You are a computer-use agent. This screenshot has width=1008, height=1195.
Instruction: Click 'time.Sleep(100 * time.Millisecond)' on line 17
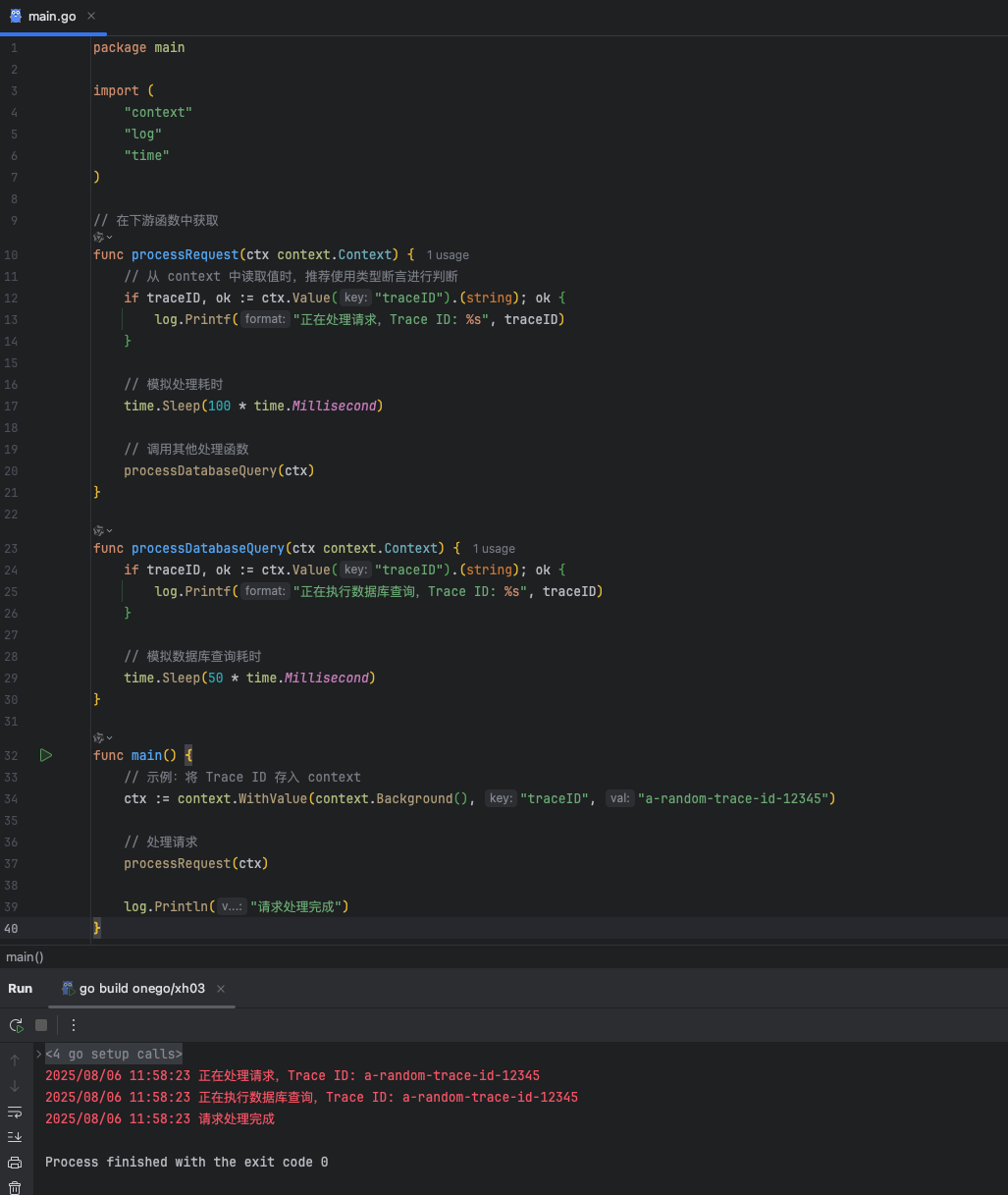coord(253,406)
